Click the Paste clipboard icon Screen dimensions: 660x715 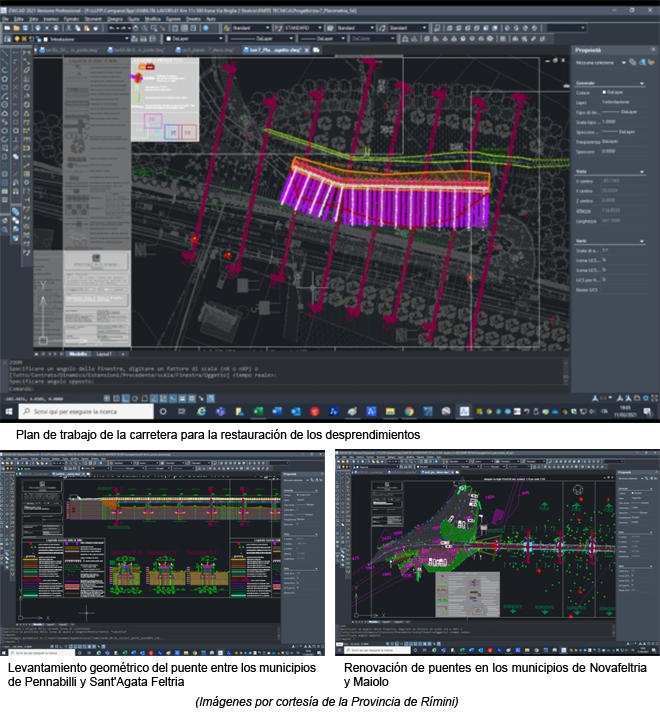[x=87, y=28]
